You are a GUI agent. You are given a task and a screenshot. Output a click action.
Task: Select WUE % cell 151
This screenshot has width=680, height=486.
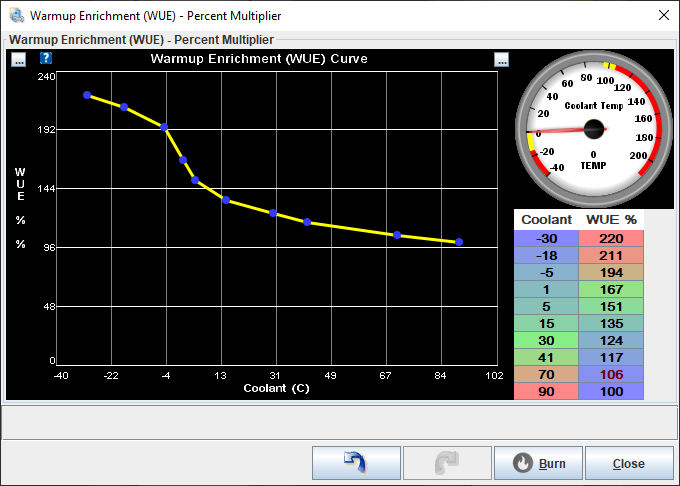point(611,307)
